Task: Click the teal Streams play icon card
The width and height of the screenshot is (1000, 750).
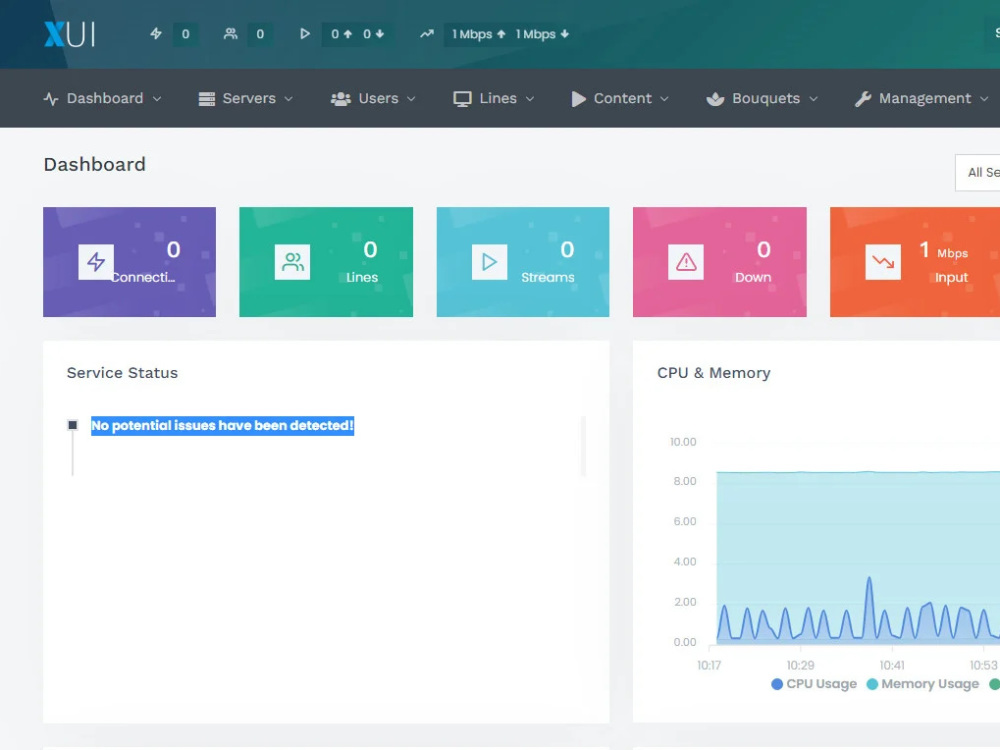Action: [x=488, y=261]
